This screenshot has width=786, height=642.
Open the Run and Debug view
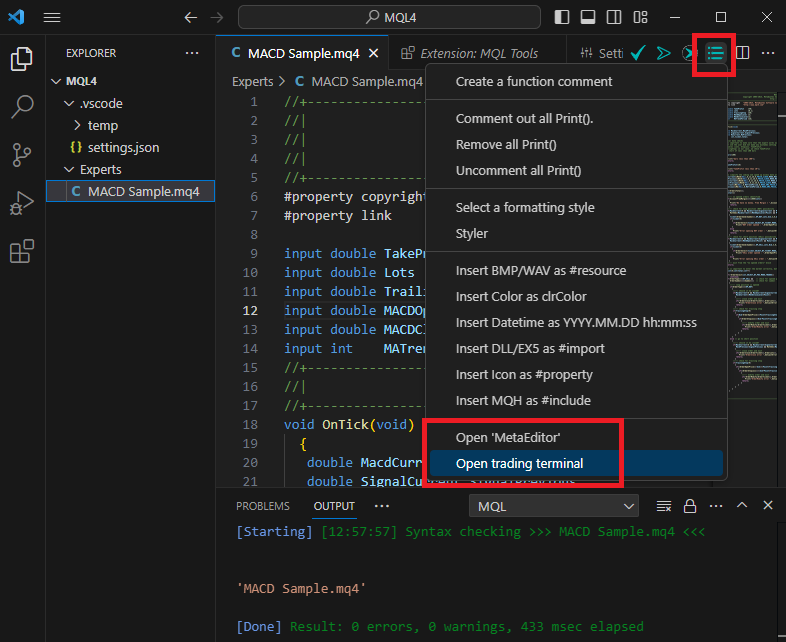point(22,202)
